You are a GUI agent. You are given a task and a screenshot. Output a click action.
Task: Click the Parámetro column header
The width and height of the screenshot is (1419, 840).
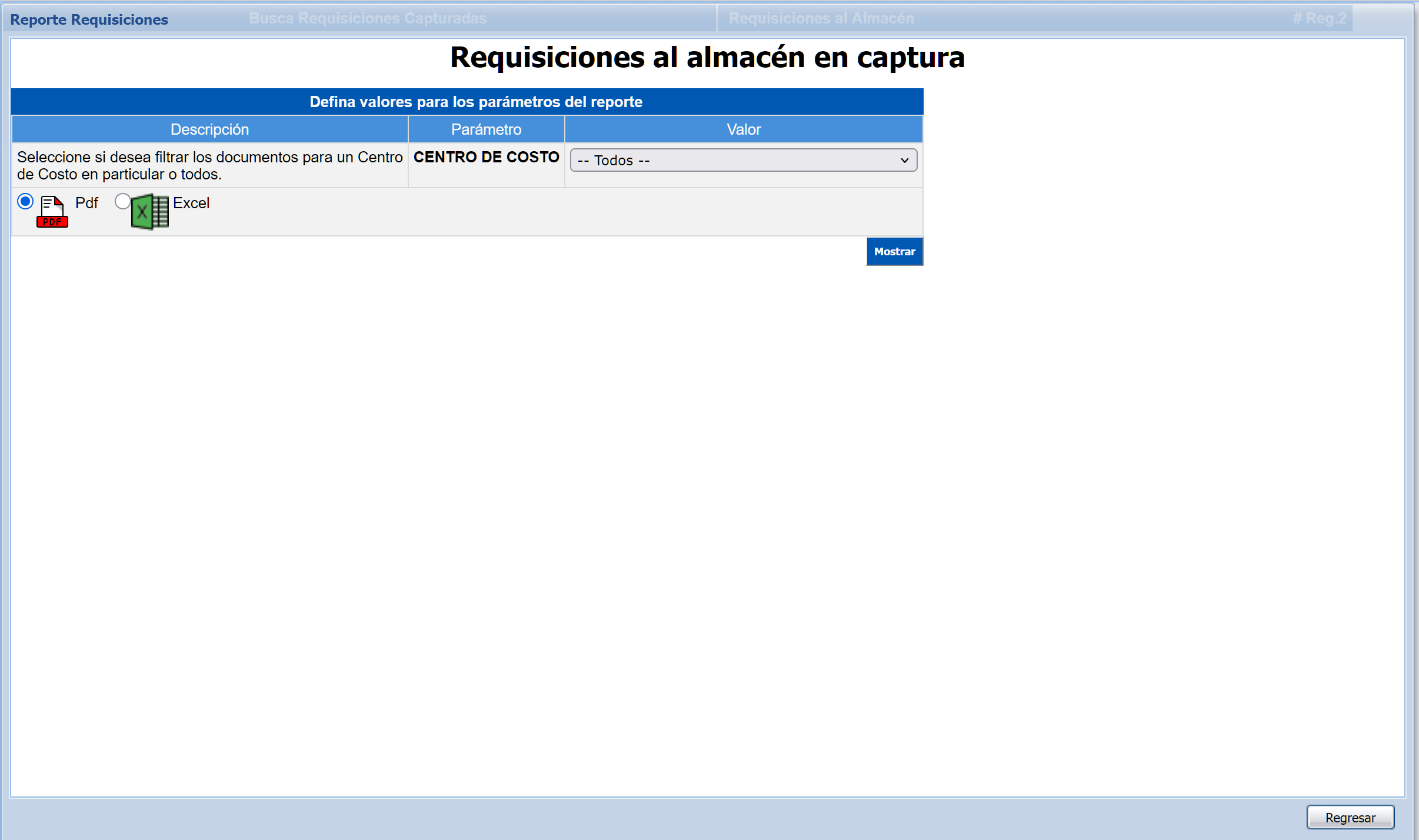tap(486, 129)
